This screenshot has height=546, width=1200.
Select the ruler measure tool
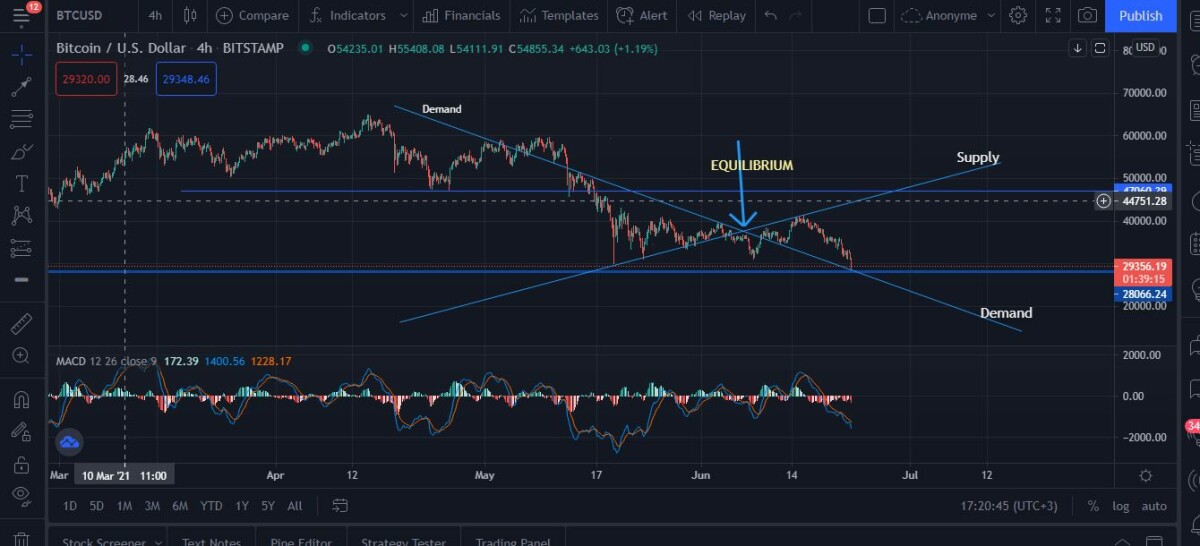[x=21, y=324]
